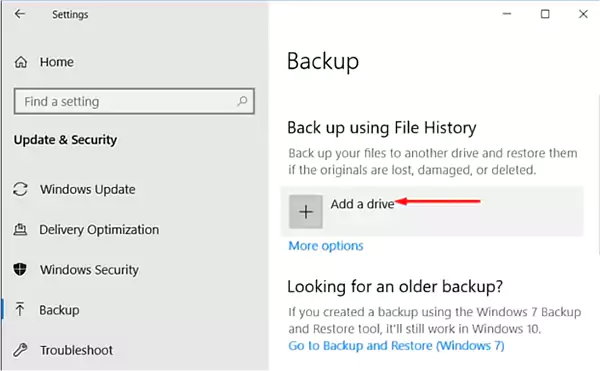Click the Add a drive label
The width and height of the screenshot is (600, 371).
362,204
